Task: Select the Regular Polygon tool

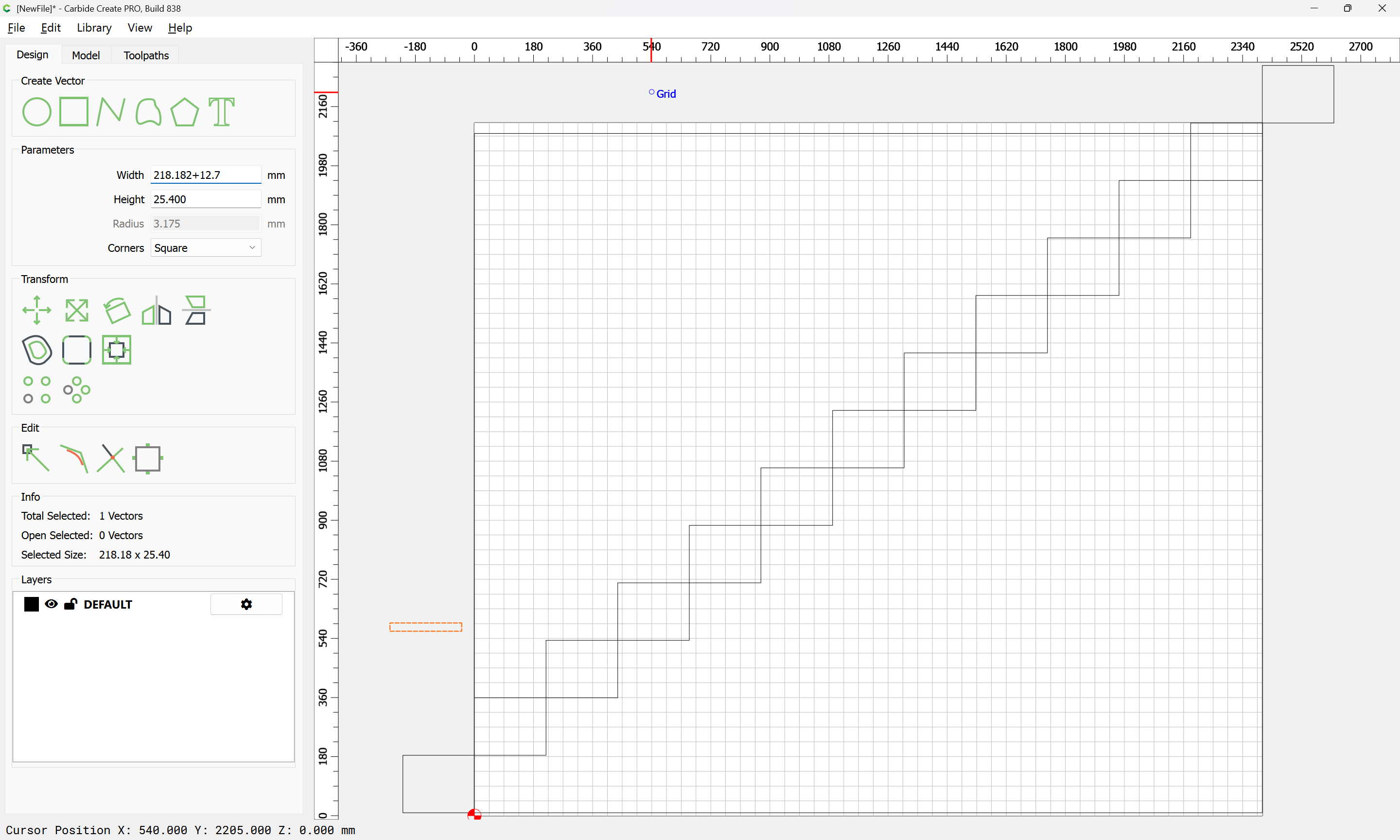Action: [x=184, y=111]
